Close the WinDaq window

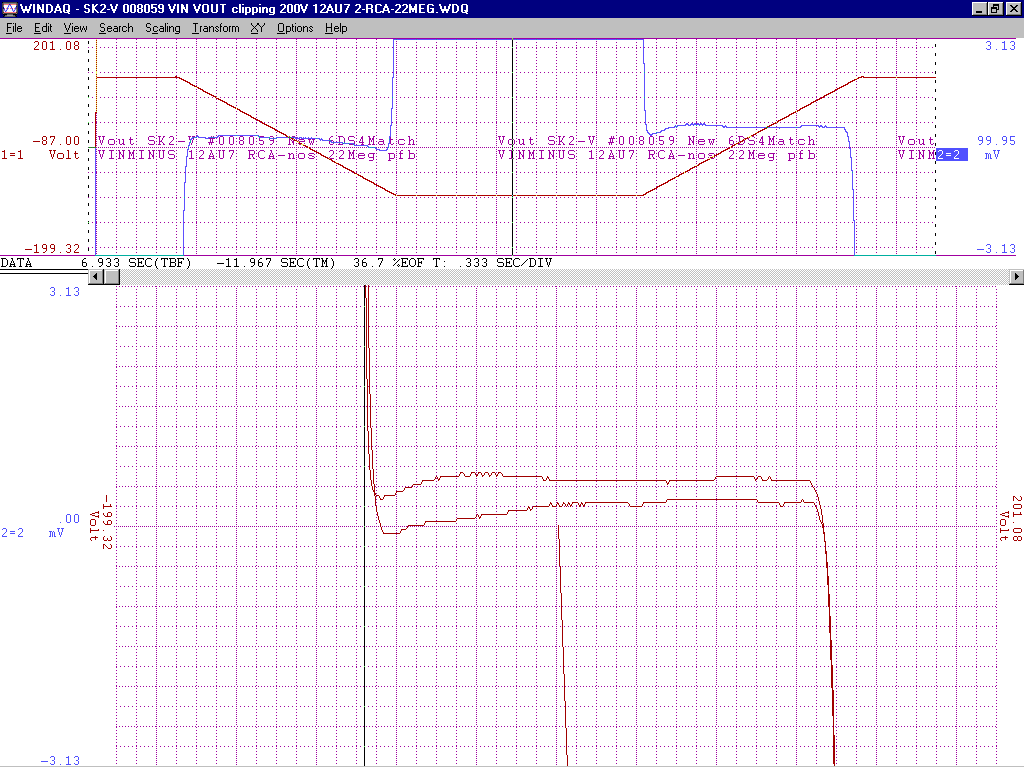[x=1012, y=9]
